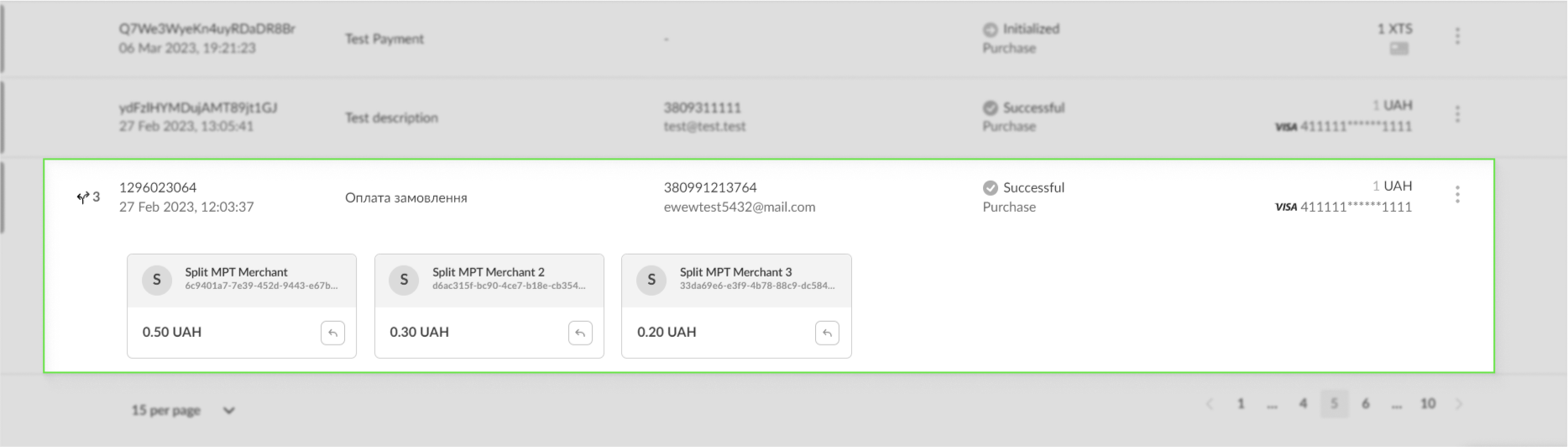Click transaction ID 1296023064
1568x447 pixels.
point(158,187)
